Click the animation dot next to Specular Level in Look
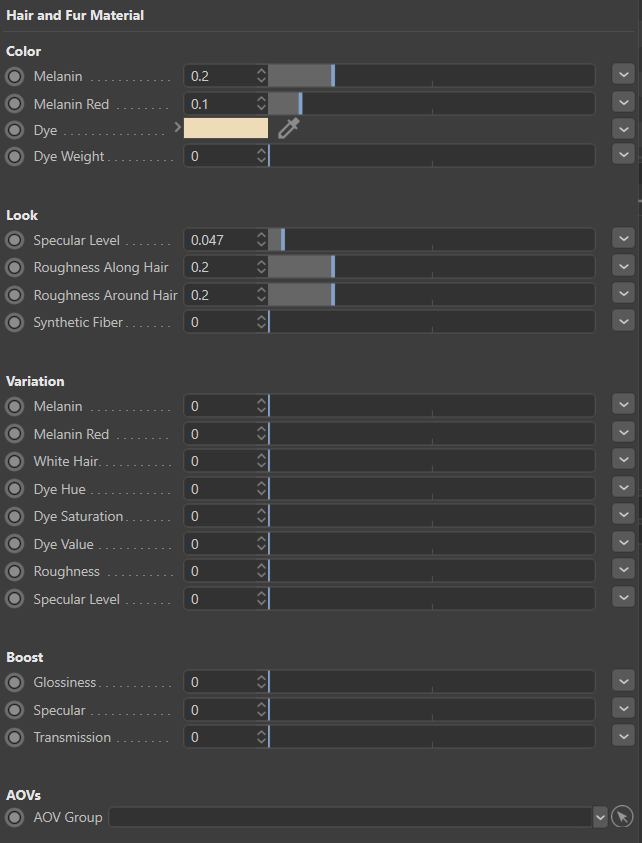 click(15, 240)
